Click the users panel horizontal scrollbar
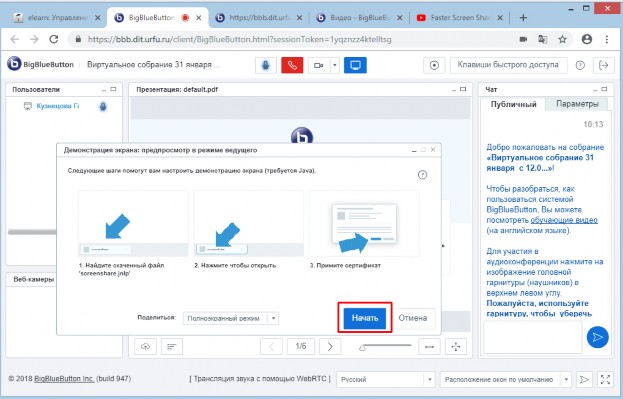Screen dimensions: 623x399 pyautogui.click(x=32, y=232)
